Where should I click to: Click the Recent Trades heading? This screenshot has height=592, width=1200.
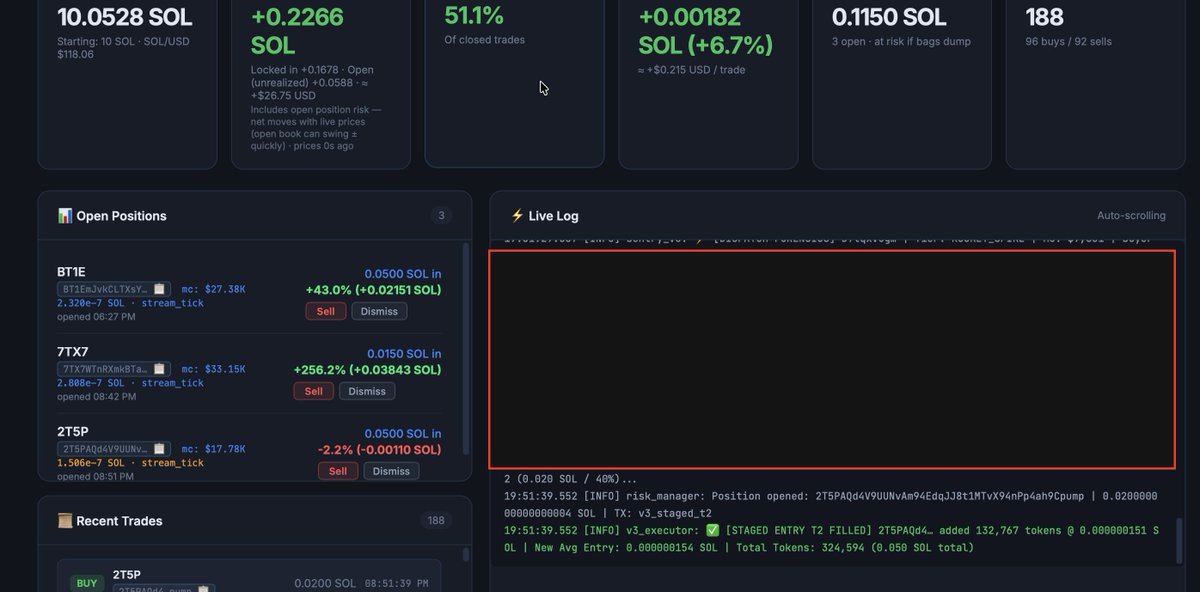click(x=119, y=521)
